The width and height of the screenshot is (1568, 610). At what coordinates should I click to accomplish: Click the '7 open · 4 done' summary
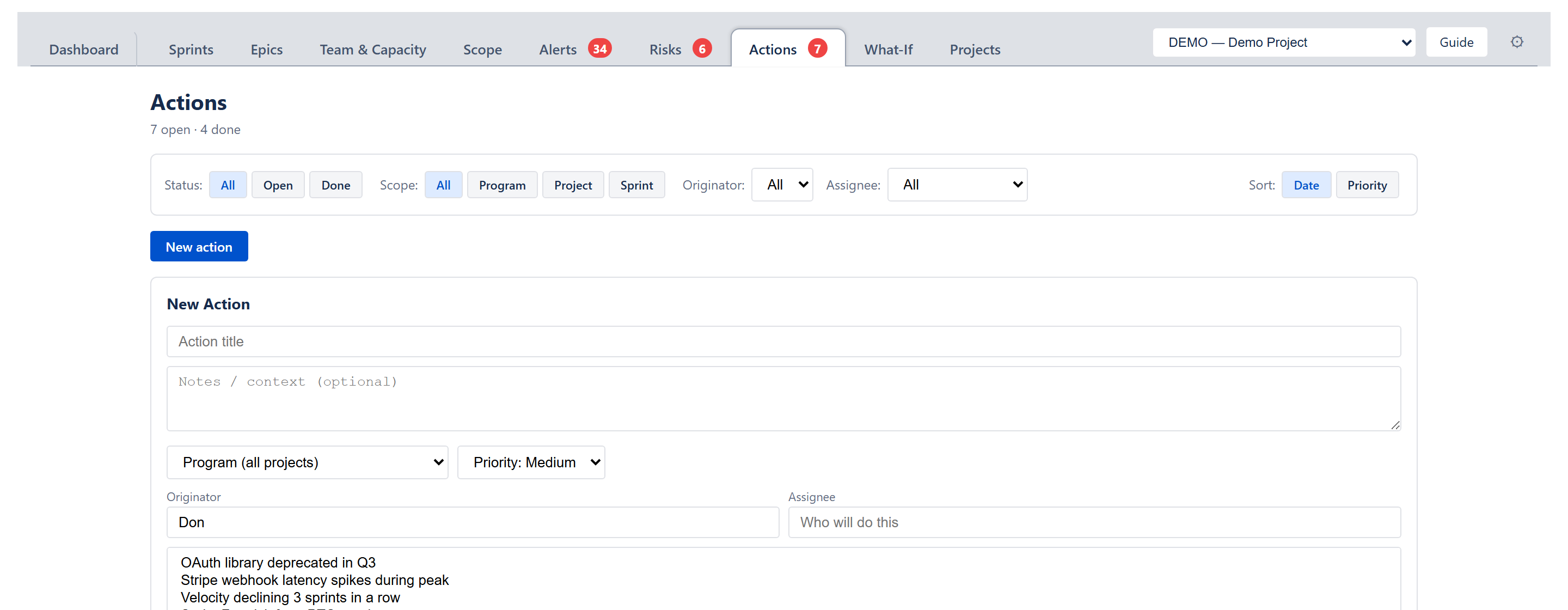coord(195,130)
